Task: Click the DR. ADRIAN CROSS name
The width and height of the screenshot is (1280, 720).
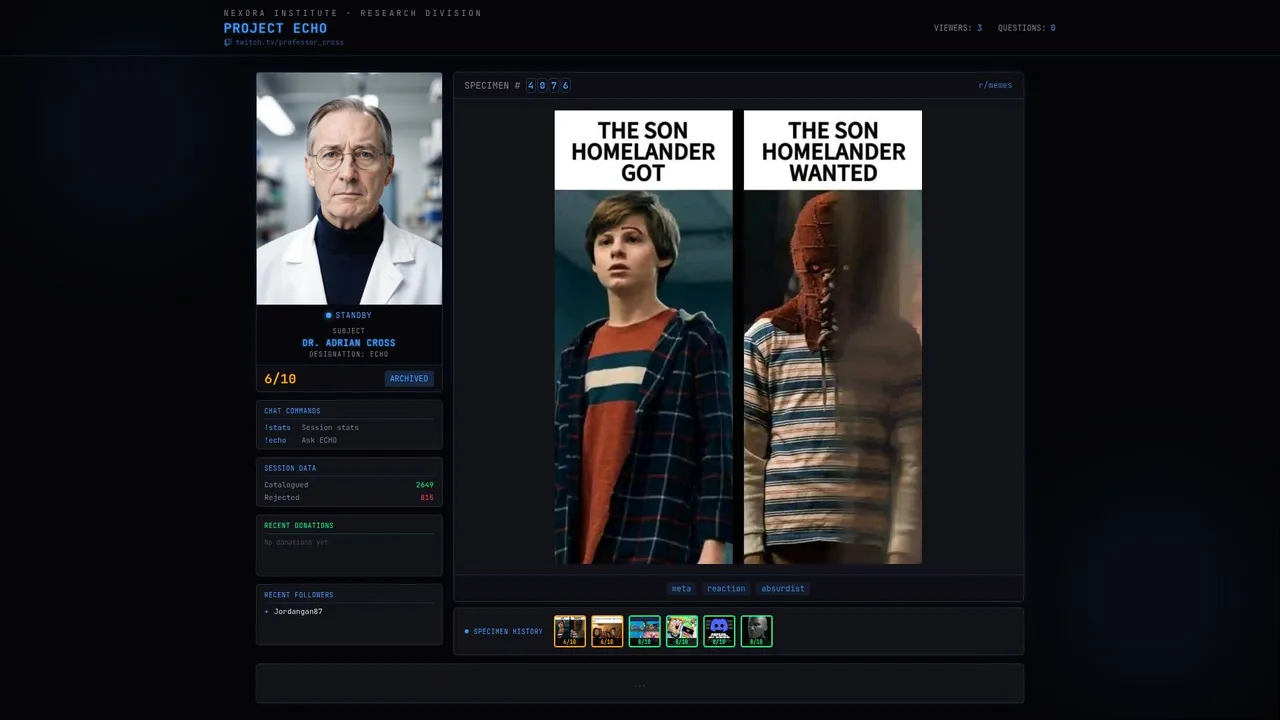Action: click(349, 343)
